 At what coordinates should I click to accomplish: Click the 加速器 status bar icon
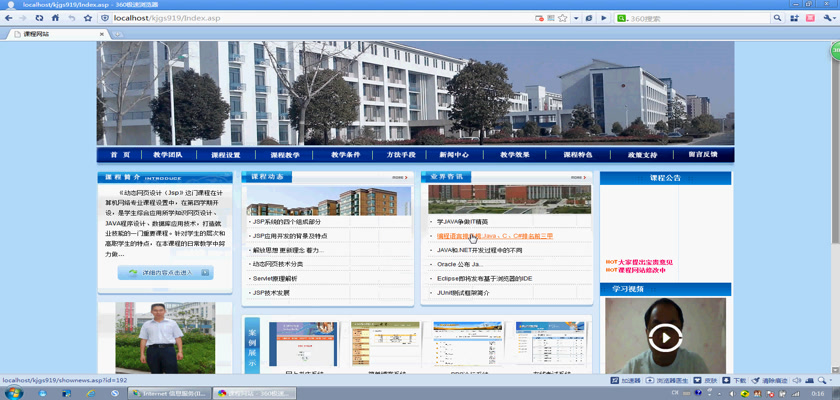pyautogui.click(x=626, y=381)
